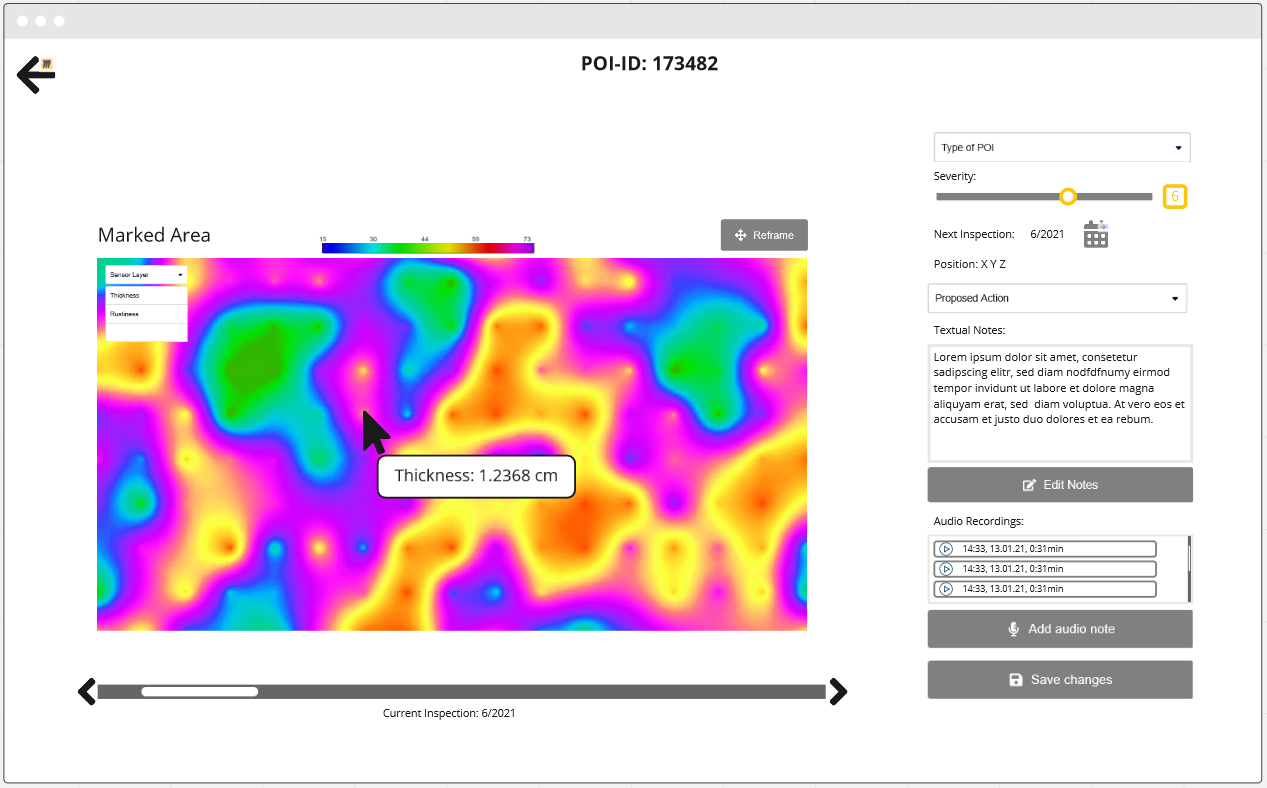Image resolution: width=1267 pixels, height=788 pixels.
Task: Save changes to this POI
Action: [x=1060, y=680]
